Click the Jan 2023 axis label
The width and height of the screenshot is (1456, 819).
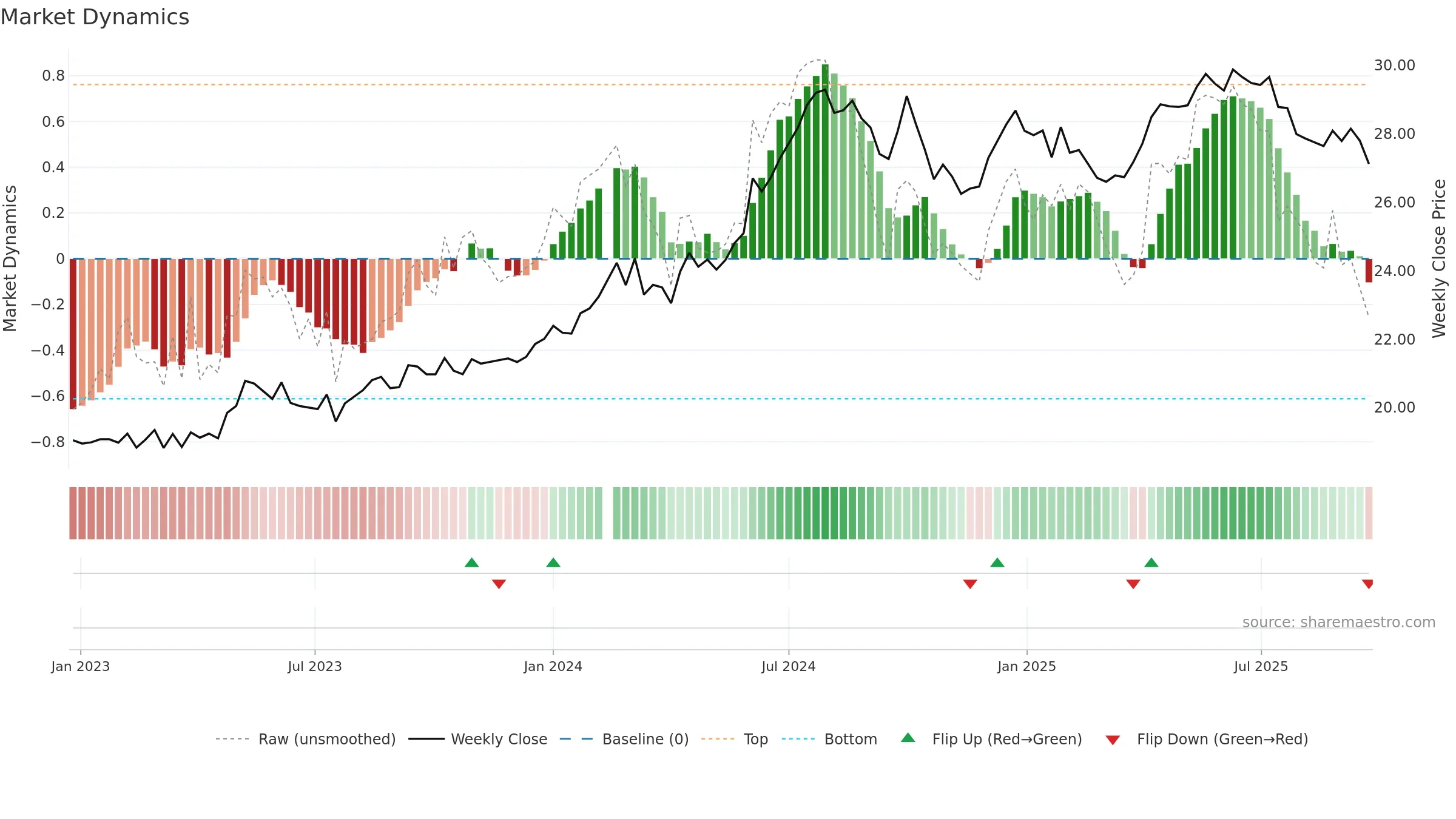(81, 666)
